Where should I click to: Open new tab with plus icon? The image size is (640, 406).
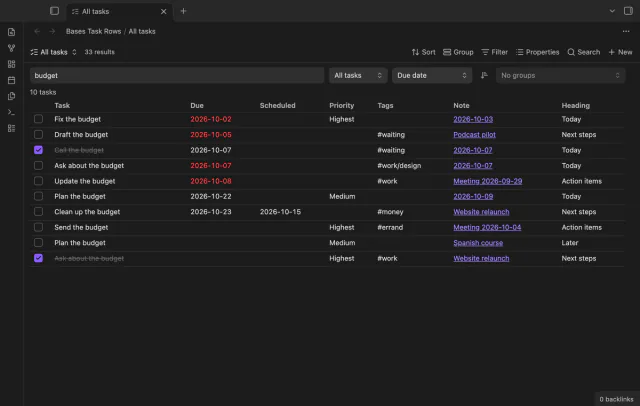pos(183,11)
